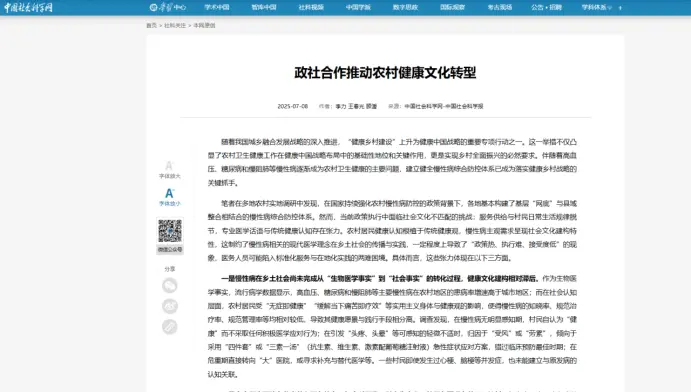Go to 本网原创 in breadcrumb
Image resolution: width=691 pixels, height=392 pixels.
click(x=204, y=26)
